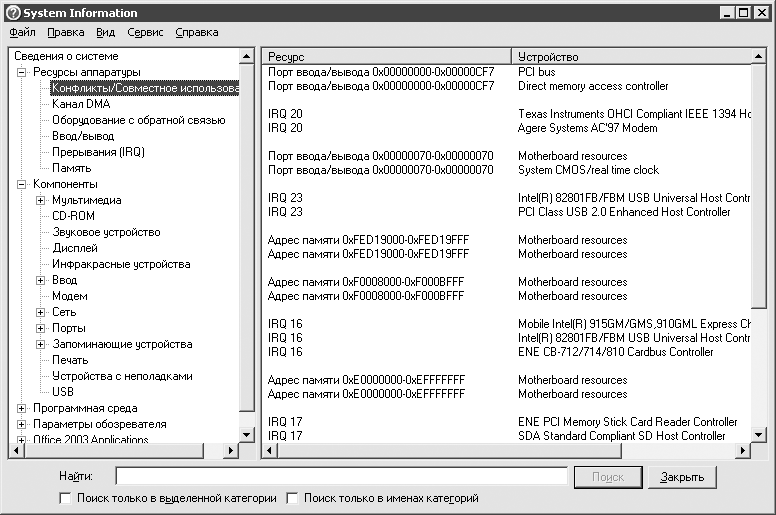This screenshot has height=515, width=776.
Task: Click the Найти search input field
Action: coord(340,477)
